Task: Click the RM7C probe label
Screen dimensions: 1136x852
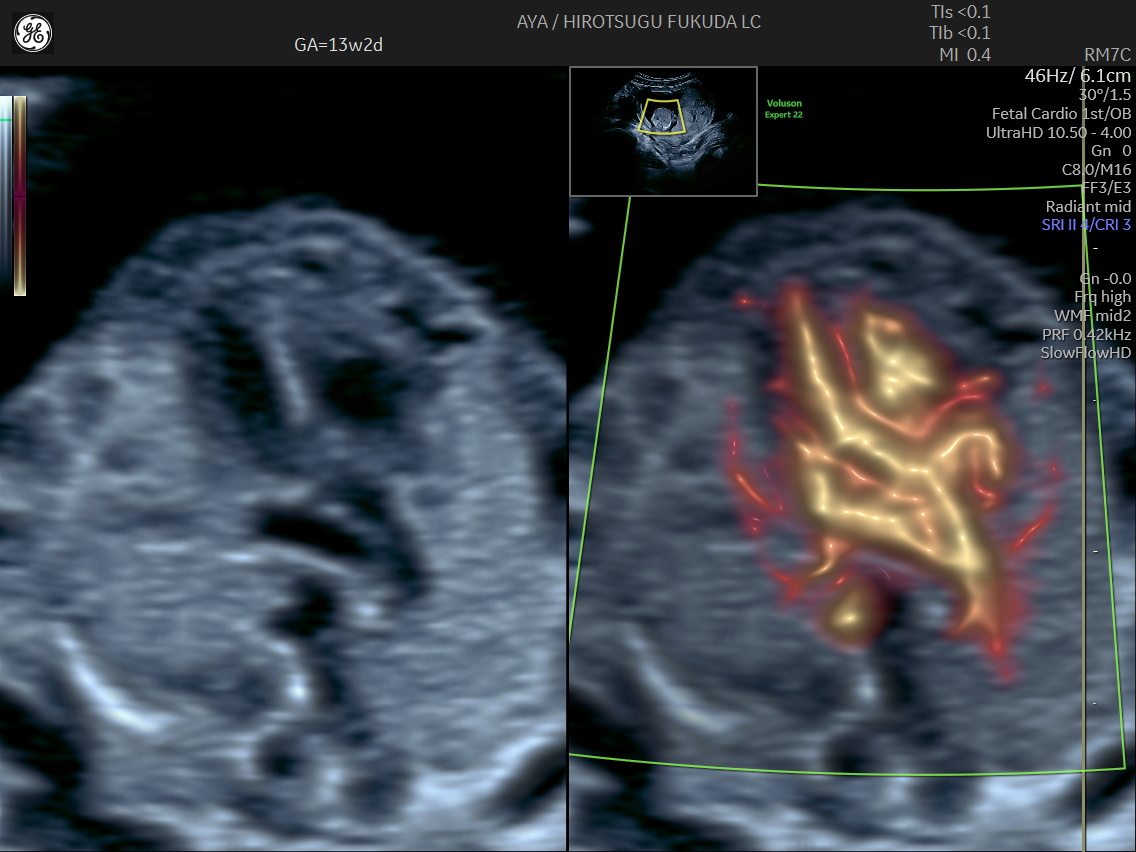Action: [x=1107, y=55]
